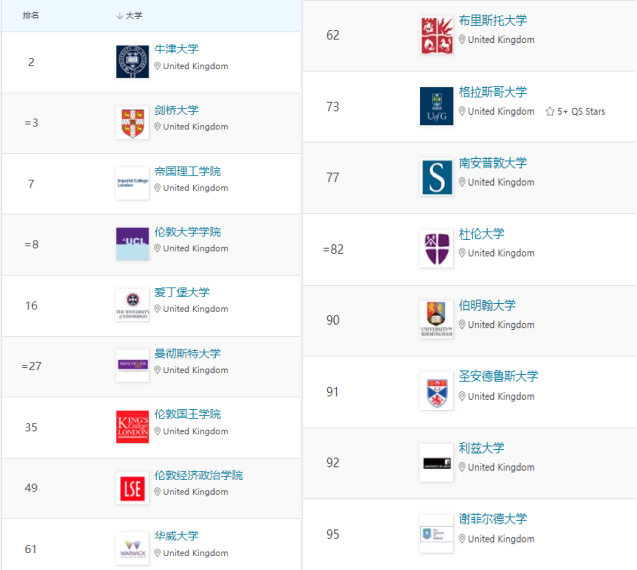This screenshot has height=570, width=637.
Task: Open the 圣安德鲁斯大学 link
Action: [497, 377]
